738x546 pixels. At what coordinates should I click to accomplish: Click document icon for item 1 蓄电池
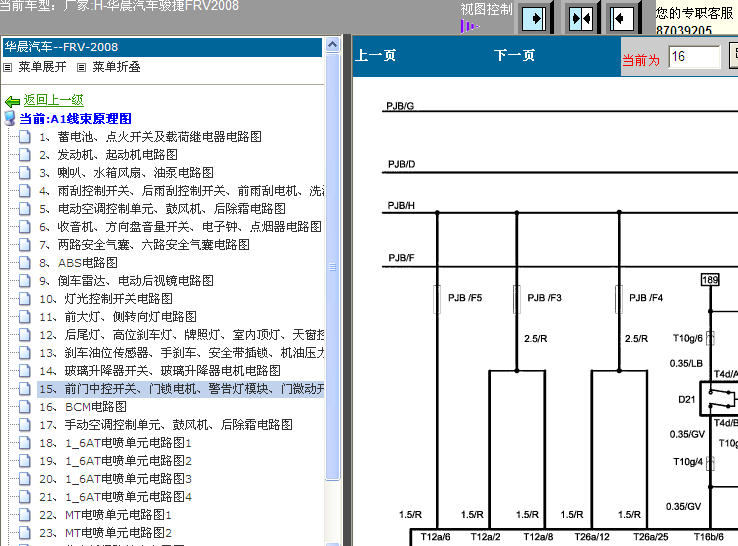pos(24,137)
